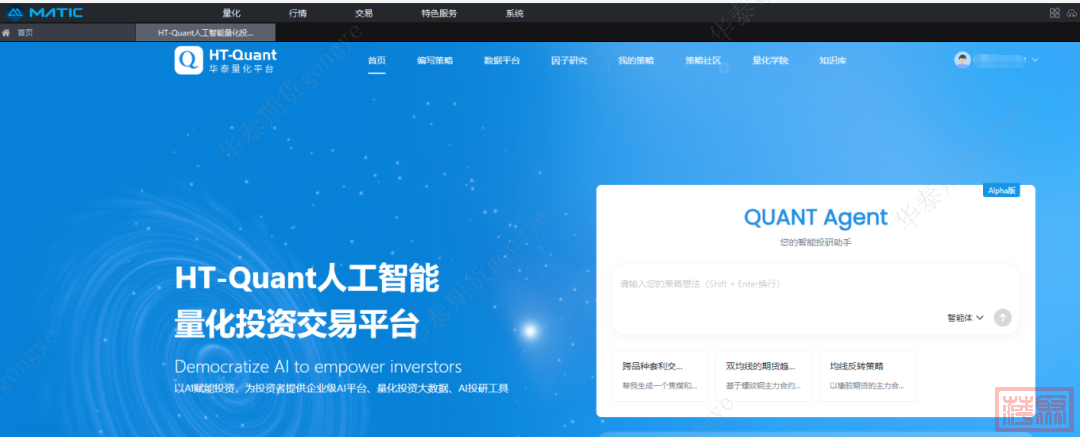Expand the 智能体 mode dropdown

point(966,317)
